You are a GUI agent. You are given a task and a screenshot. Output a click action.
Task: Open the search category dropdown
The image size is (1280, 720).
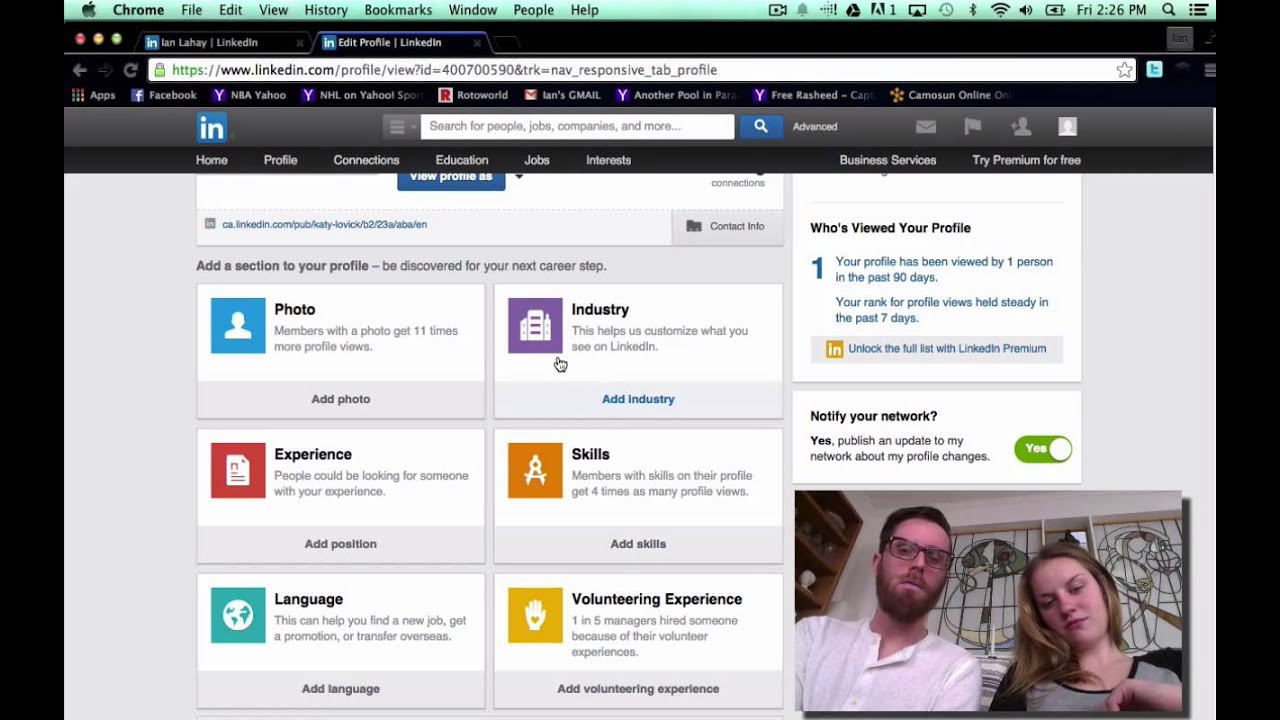point(401,126)
